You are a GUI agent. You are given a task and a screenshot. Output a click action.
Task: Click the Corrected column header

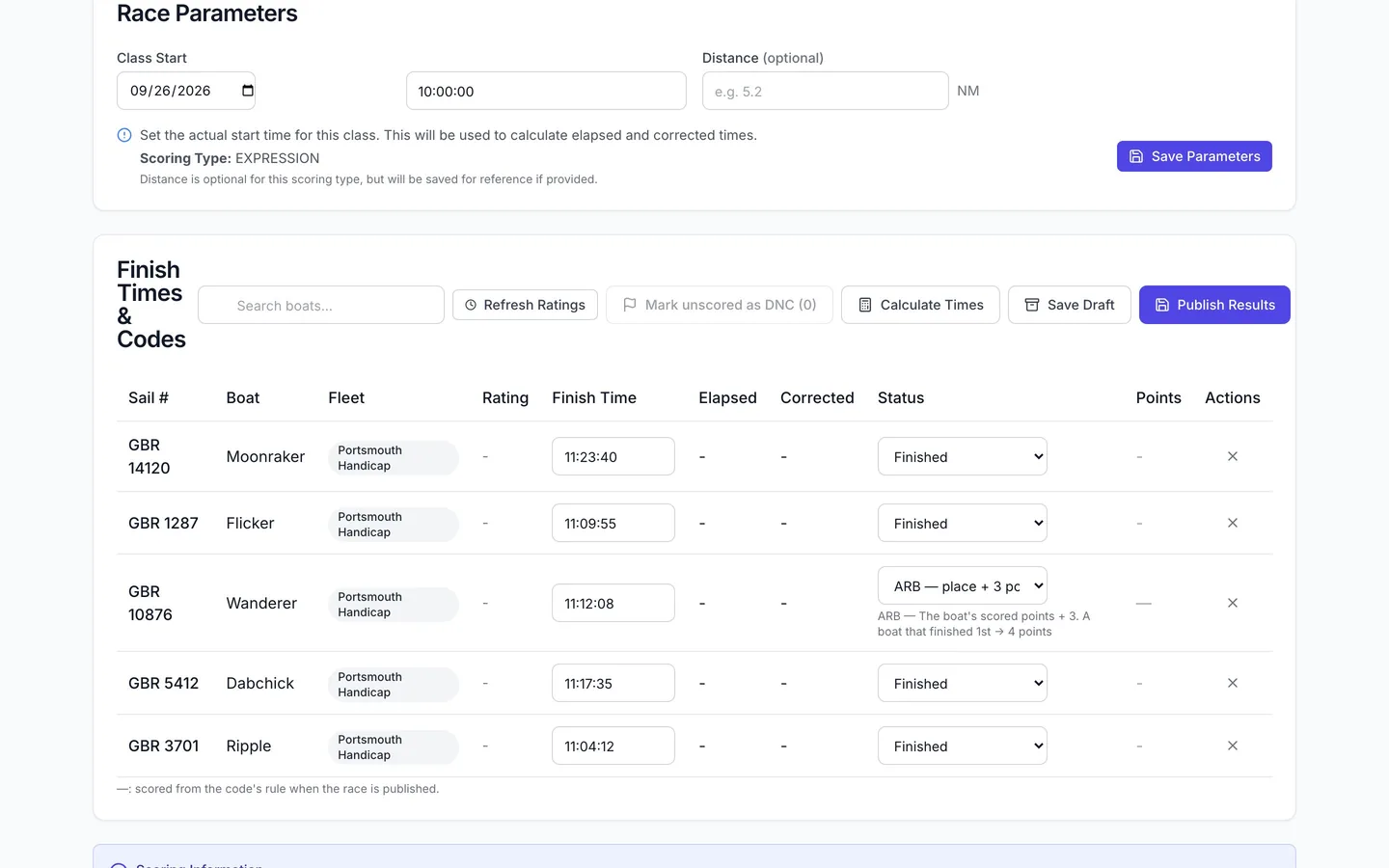tap(817, 397)
